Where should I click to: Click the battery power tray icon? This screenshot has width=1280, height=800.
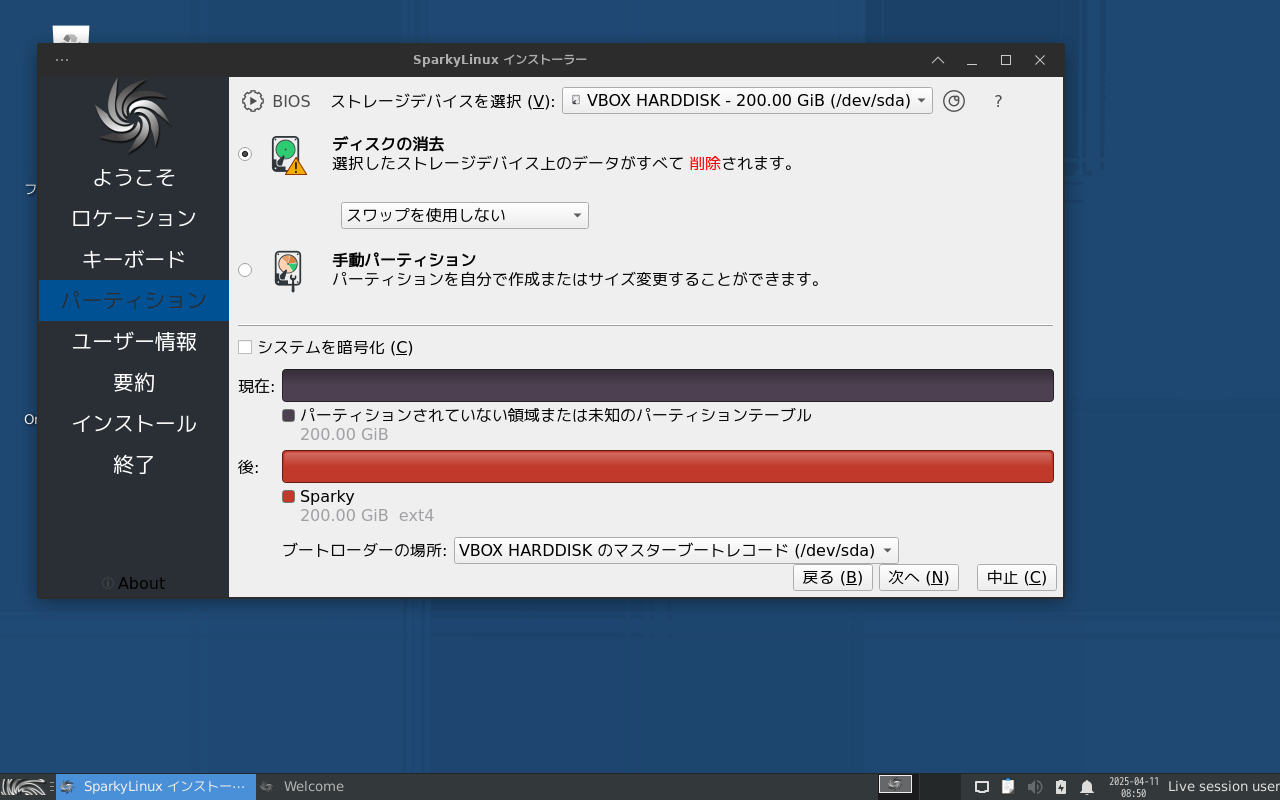coord(1061,787)
